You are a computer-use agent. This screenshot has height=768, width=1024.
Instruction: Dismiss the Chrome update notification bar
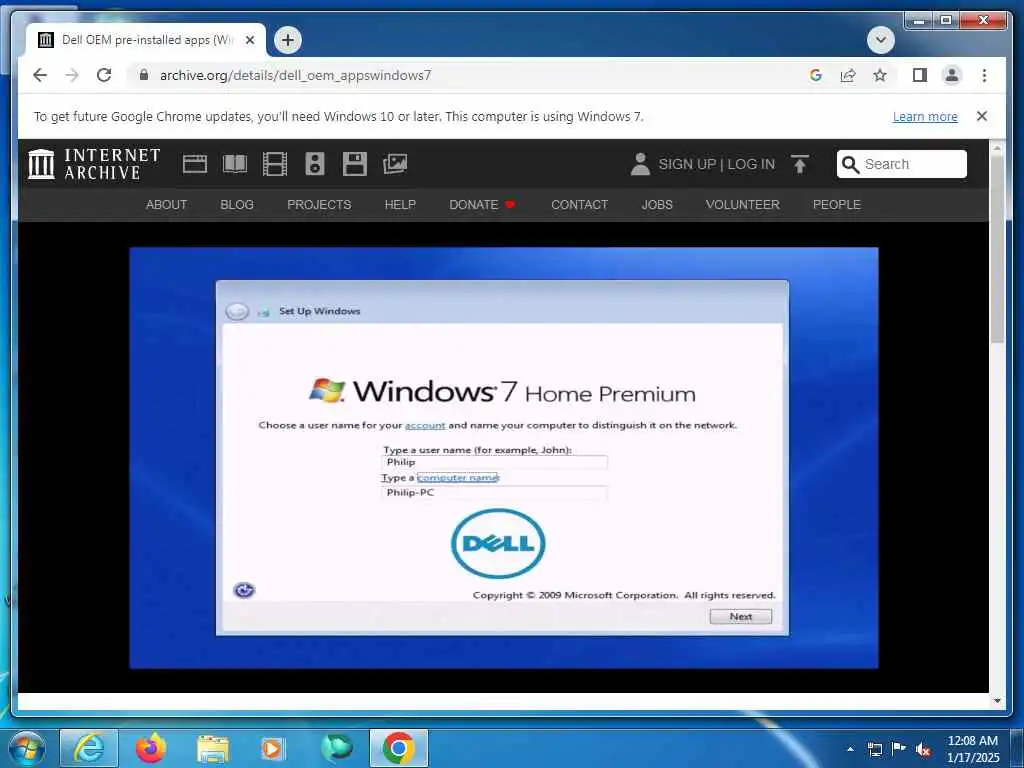coord(982,116)
